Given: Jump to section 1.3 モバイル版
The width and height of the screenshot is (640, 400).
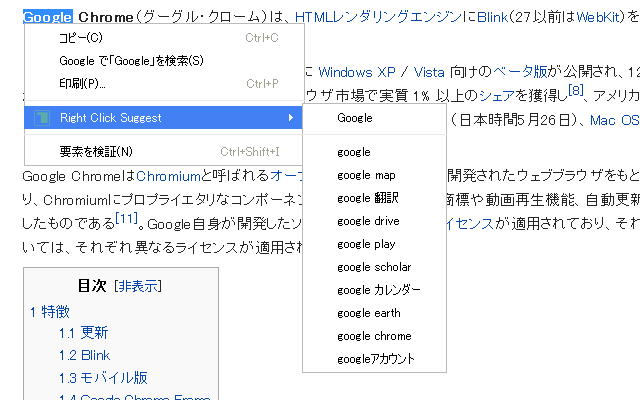Looking at the screenshot, I should 103,378.
